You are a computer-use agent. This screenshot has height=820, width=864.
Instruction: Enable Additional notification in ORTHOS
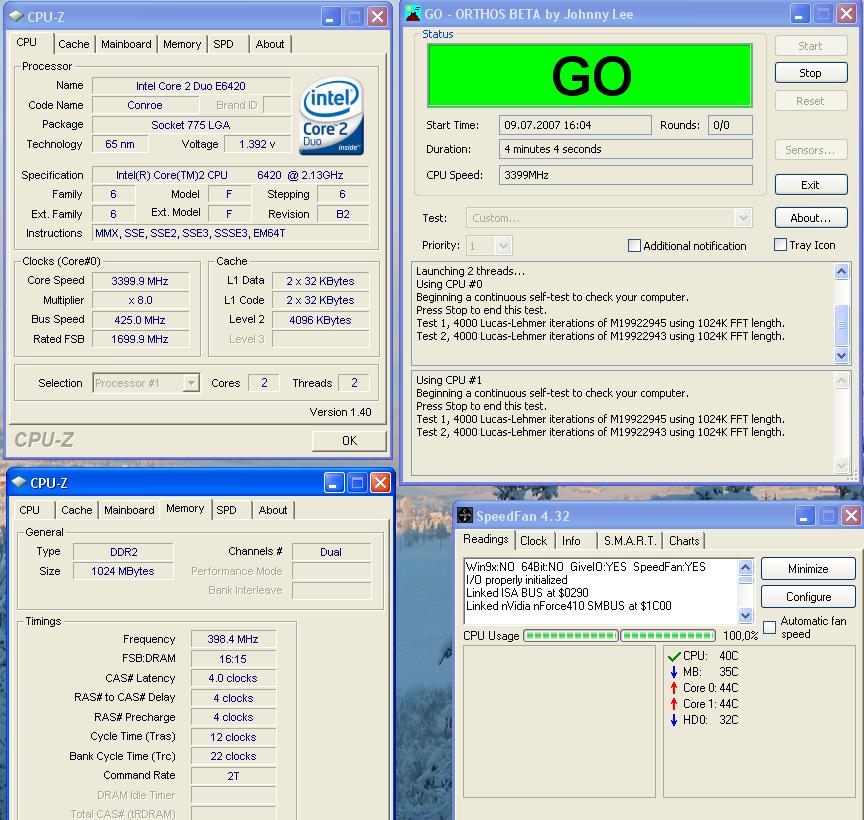point(634,245)
